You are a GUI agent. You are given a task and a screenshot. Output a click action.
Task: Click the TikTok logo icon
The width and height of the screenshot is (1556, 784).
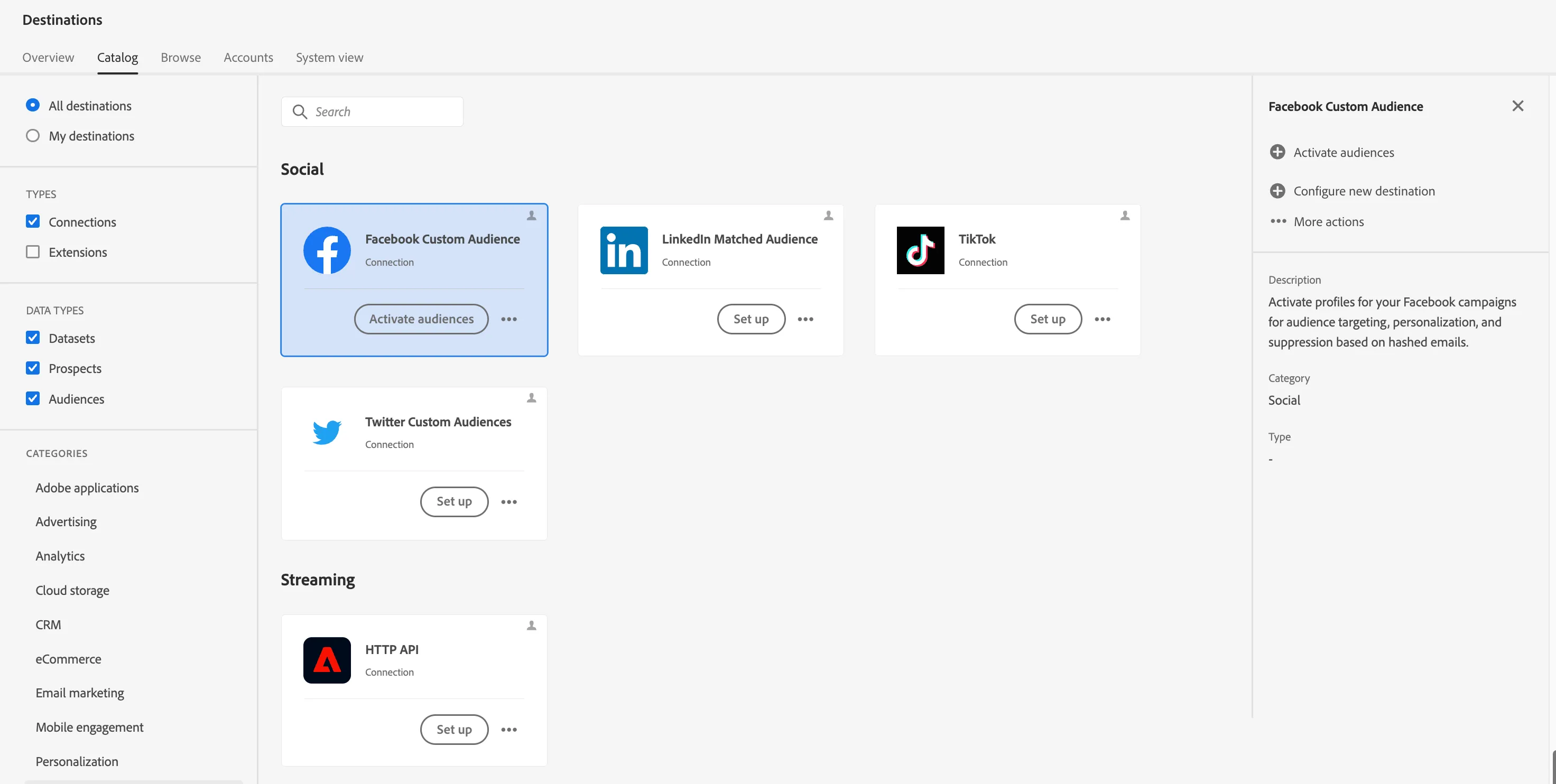pyautogui.click(x=920, y=250)
